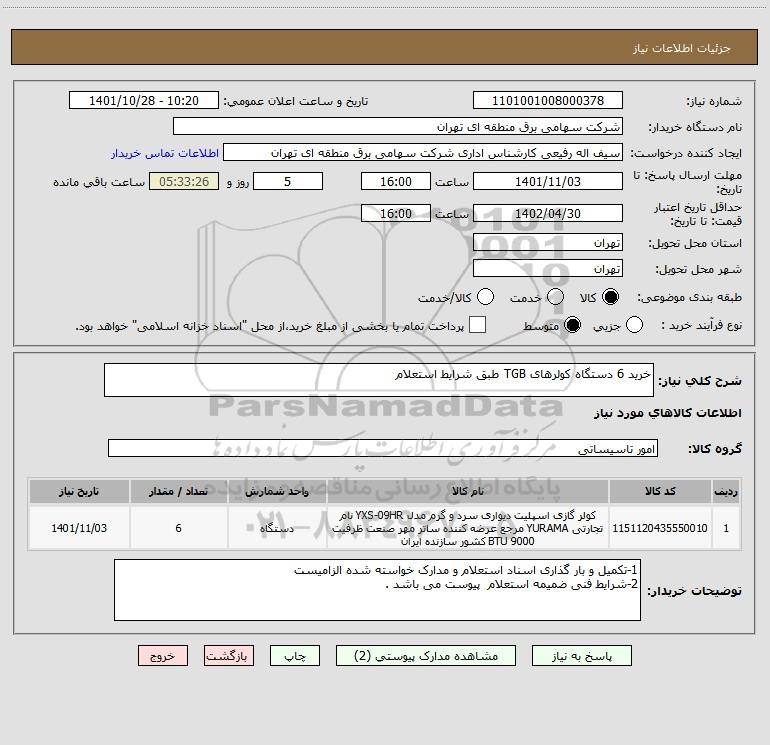Click the تعداد / مقدار column header
Screen dimensions: 770x745
click(178, 491)
